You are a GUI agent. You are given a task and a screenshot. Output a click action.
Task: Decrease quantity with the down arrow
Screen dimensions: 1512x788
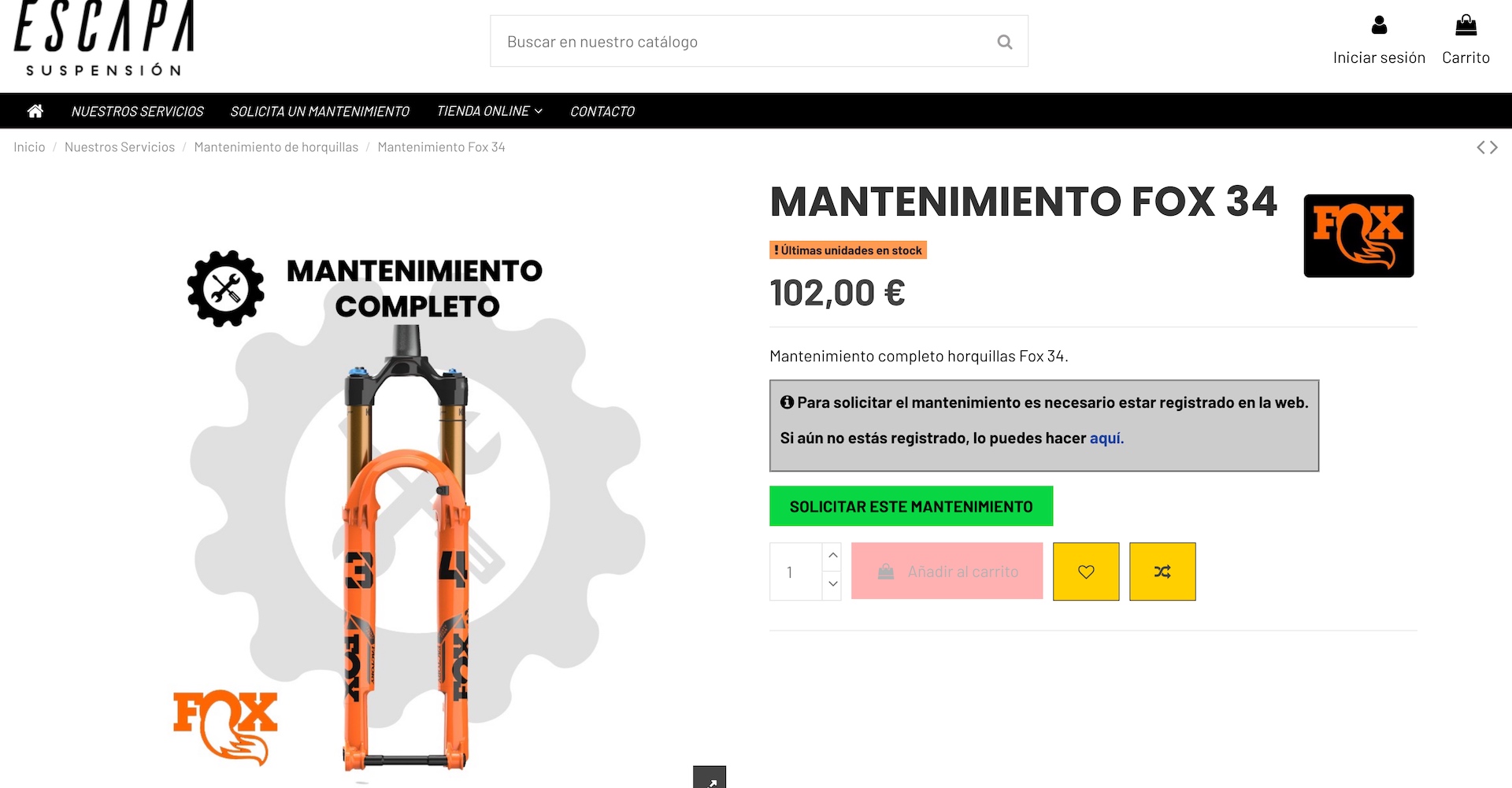(x=832, y=584)
